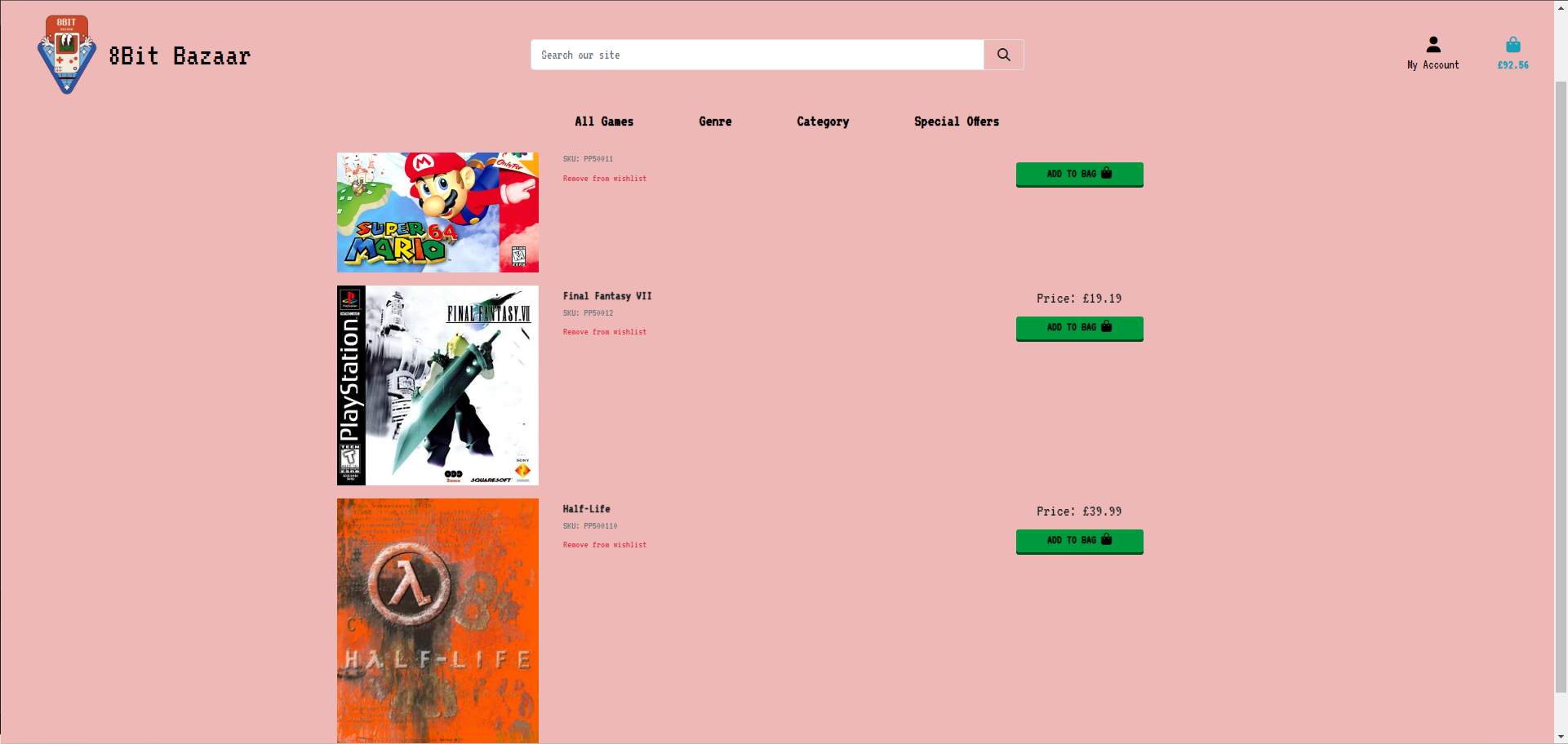This screenshot has width=1568, height=744.
Task: Open Final Fantasy VII cover image
Action: [x=438, y=385]
